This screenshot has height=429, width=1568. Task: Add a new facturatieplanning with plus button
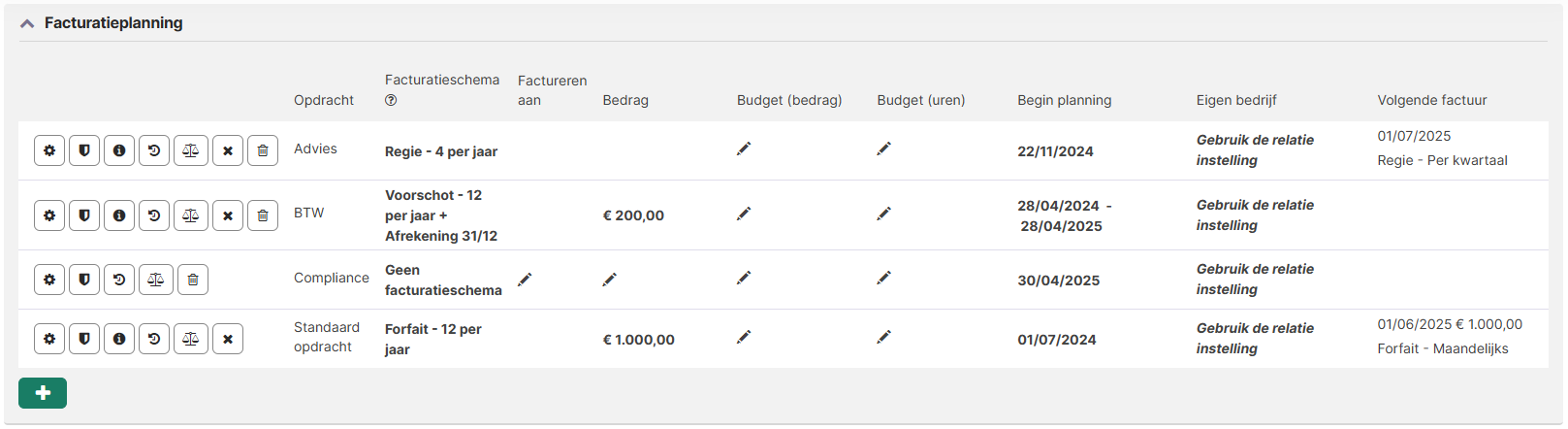[43, 393]
